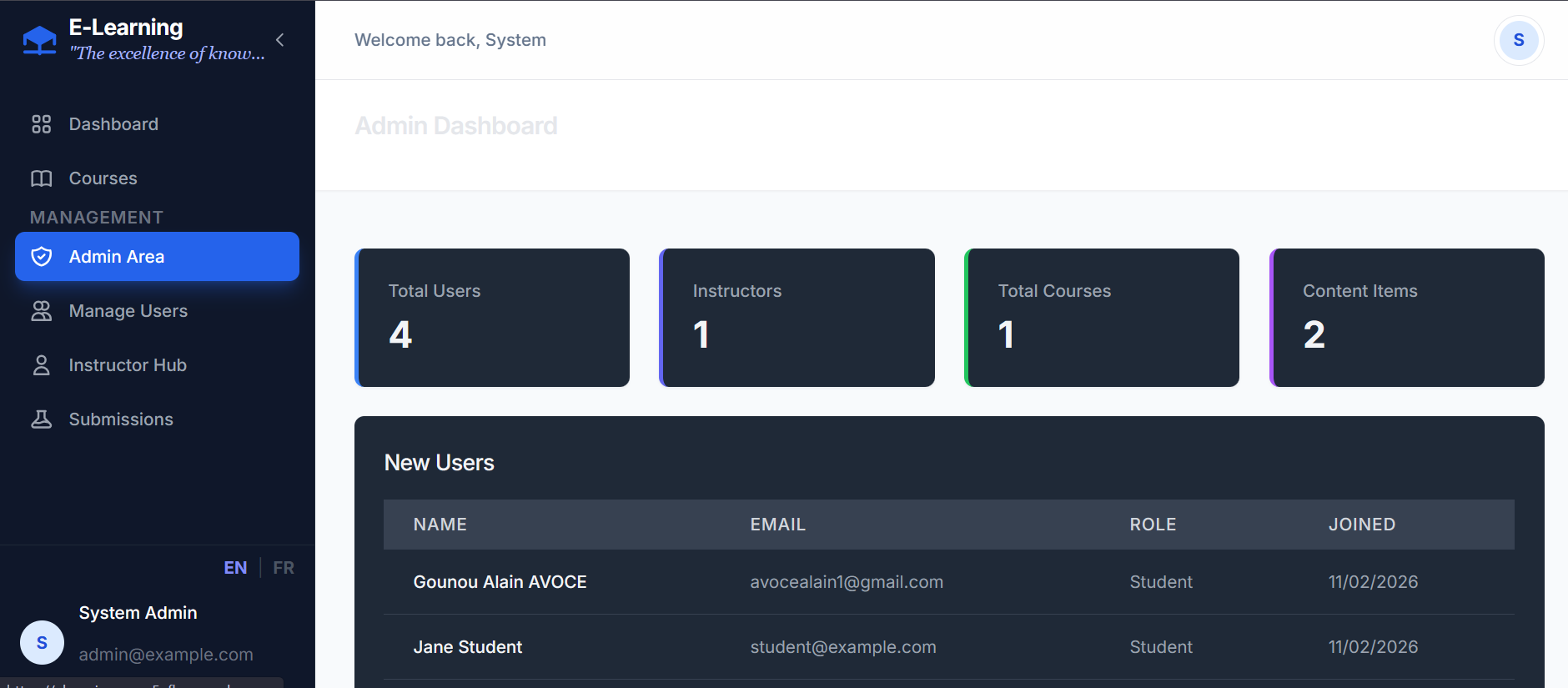Click the Dashboard grid icon
The height and width of the screenshot is (688, 1568).
click(41, 124)
